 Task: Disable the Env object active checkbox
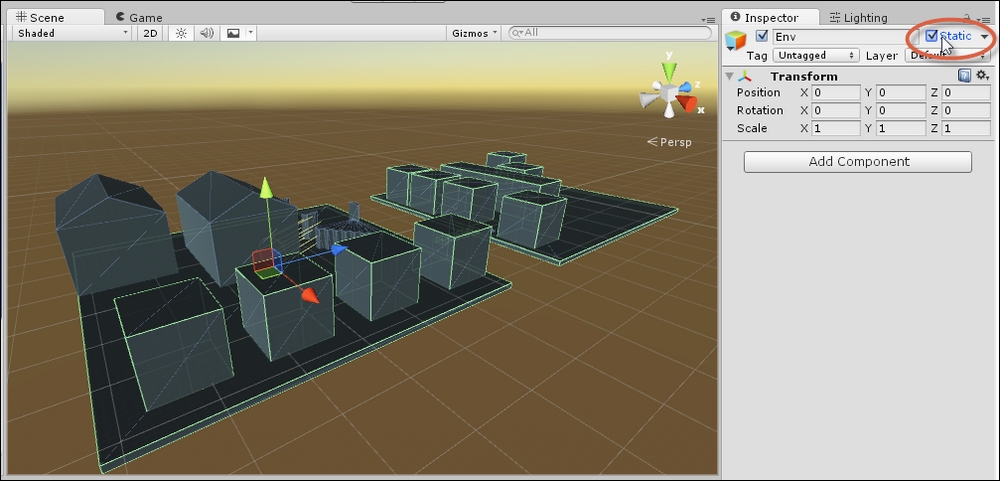[762, 37]
